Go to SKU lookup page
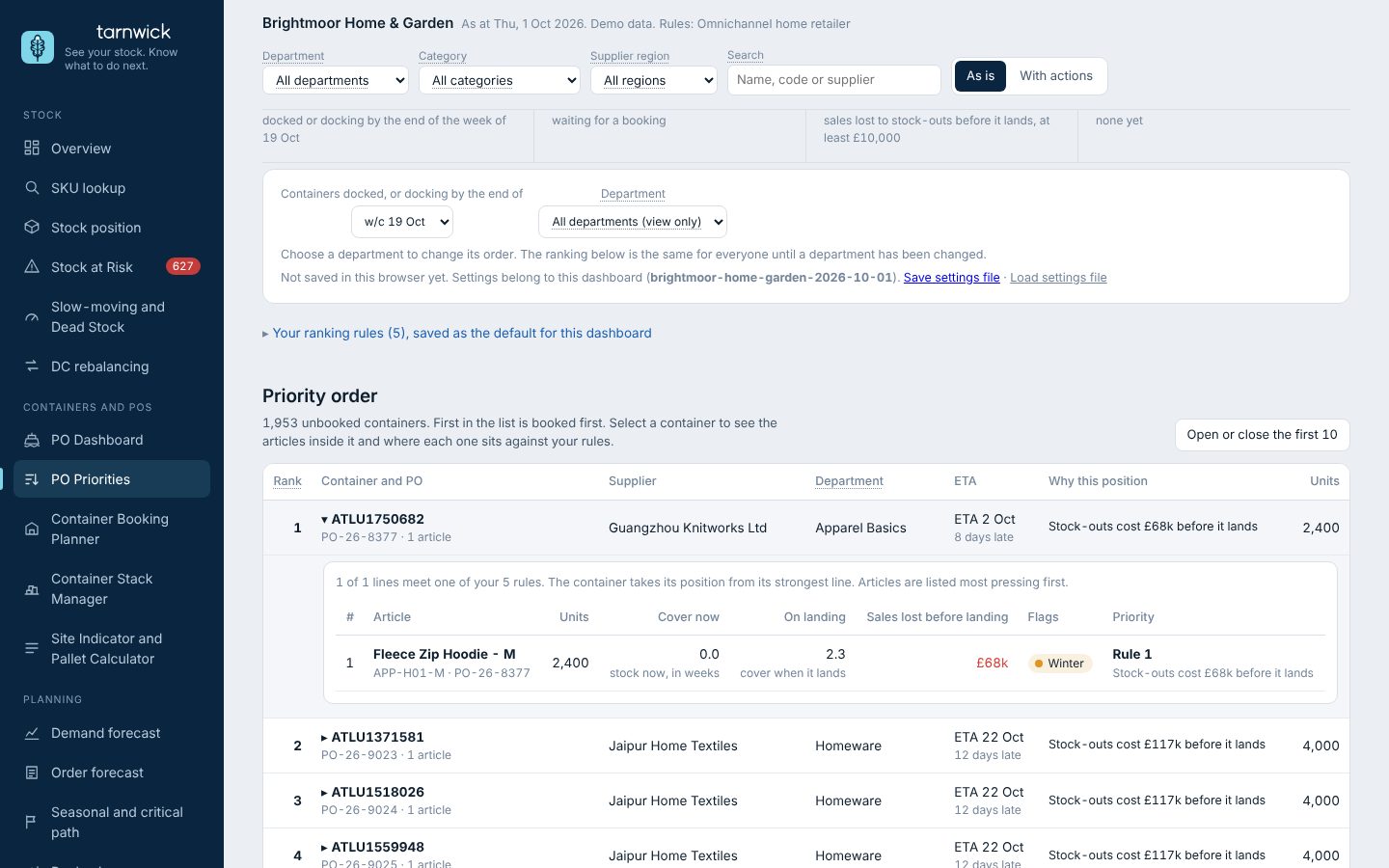The width and height of the screenshot is (1389, 868). (112, 187)
